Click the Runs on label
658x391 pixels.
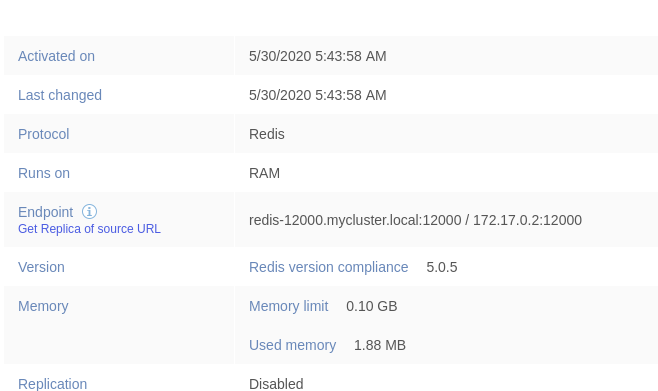click(x=44, y=173)
